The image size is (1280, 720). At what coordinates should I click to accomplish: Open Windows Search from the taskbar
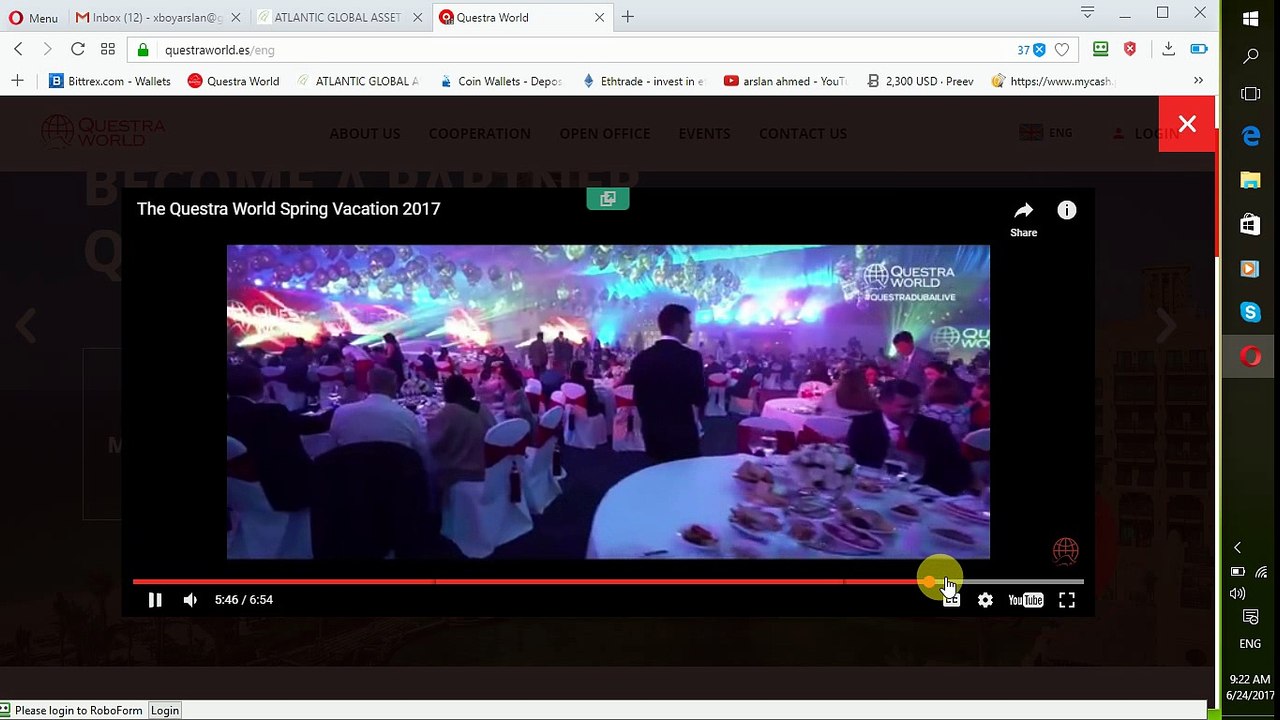[x=1250, y=56]
